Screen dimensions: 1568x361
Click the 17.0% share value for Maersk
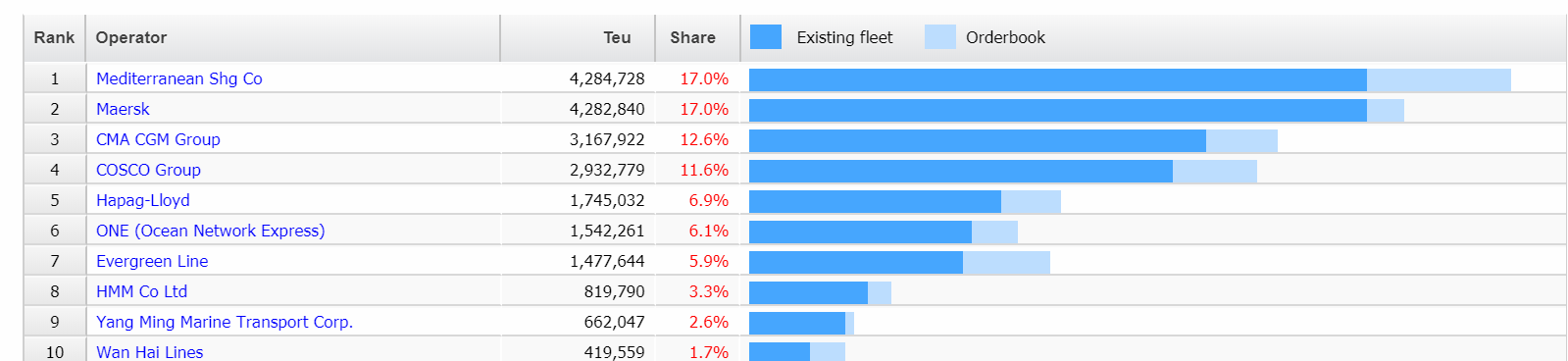coord(704,109)
